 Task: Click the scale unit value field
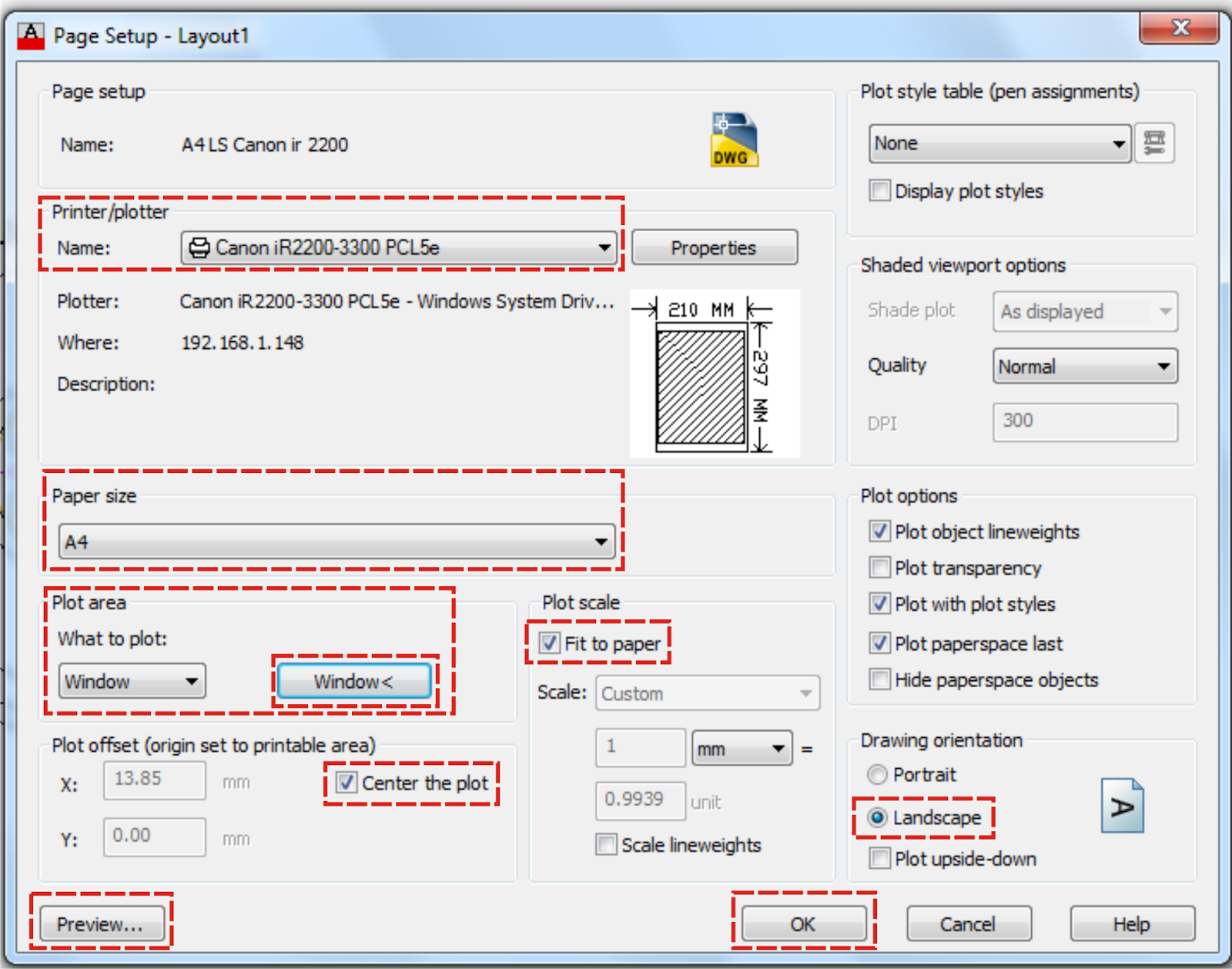point(640,800)
